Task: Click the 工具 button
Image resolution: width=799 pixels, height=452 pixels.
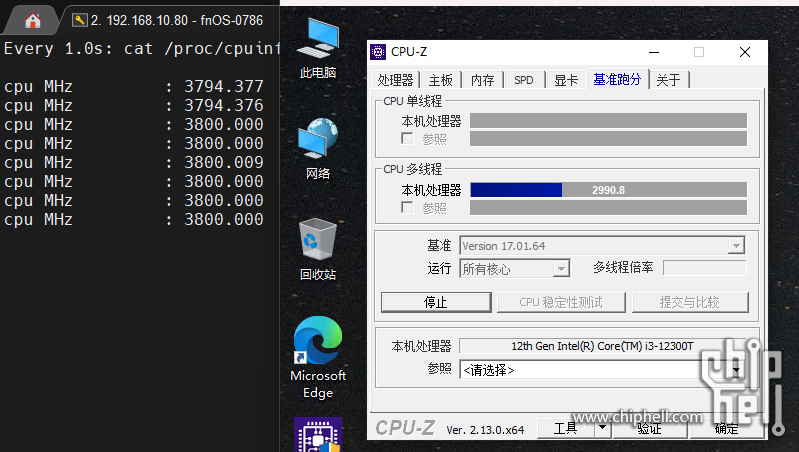Action: pyautogui.click(x=566, y=429)
